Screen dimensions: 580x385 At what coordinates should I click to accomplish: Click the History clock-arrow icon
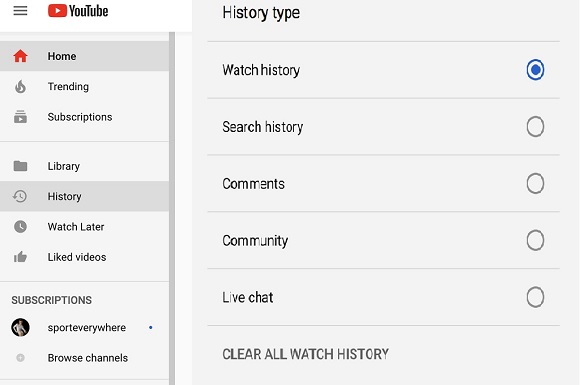point(20,196)
